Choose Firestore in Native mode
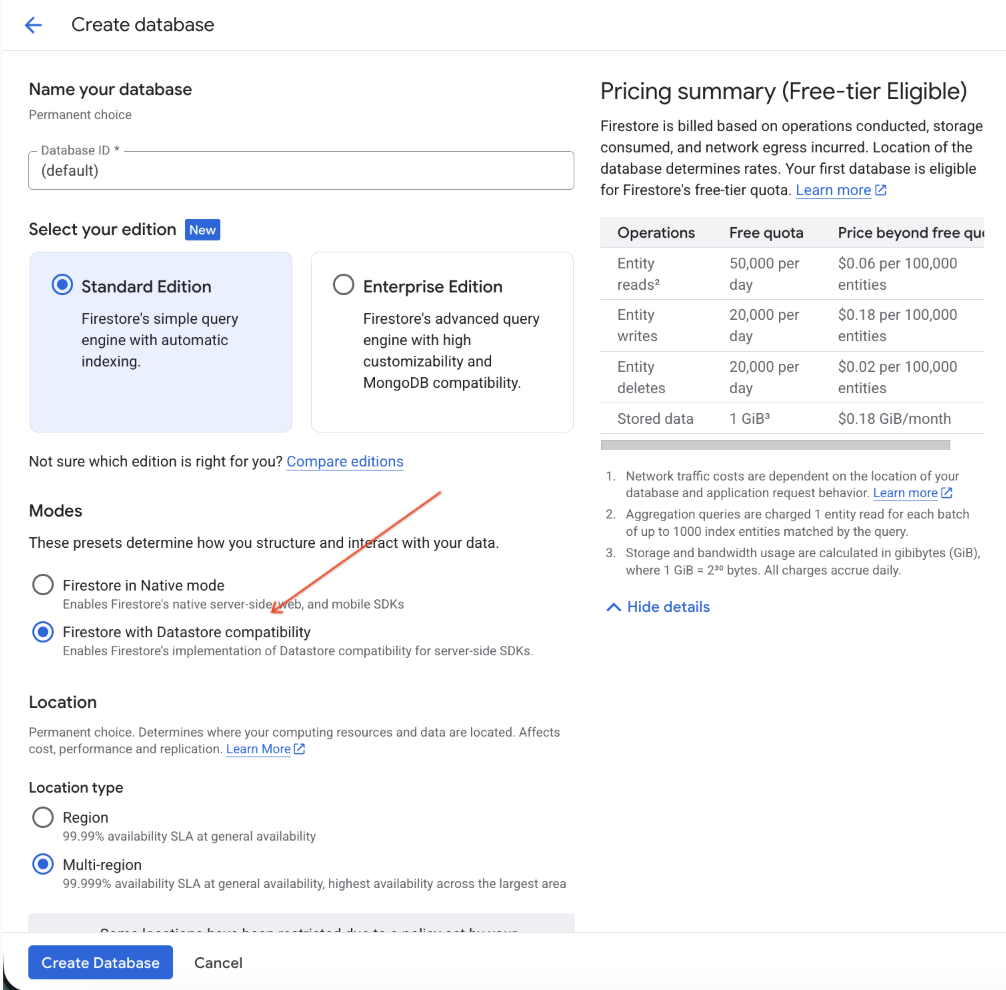 [42, 584]
